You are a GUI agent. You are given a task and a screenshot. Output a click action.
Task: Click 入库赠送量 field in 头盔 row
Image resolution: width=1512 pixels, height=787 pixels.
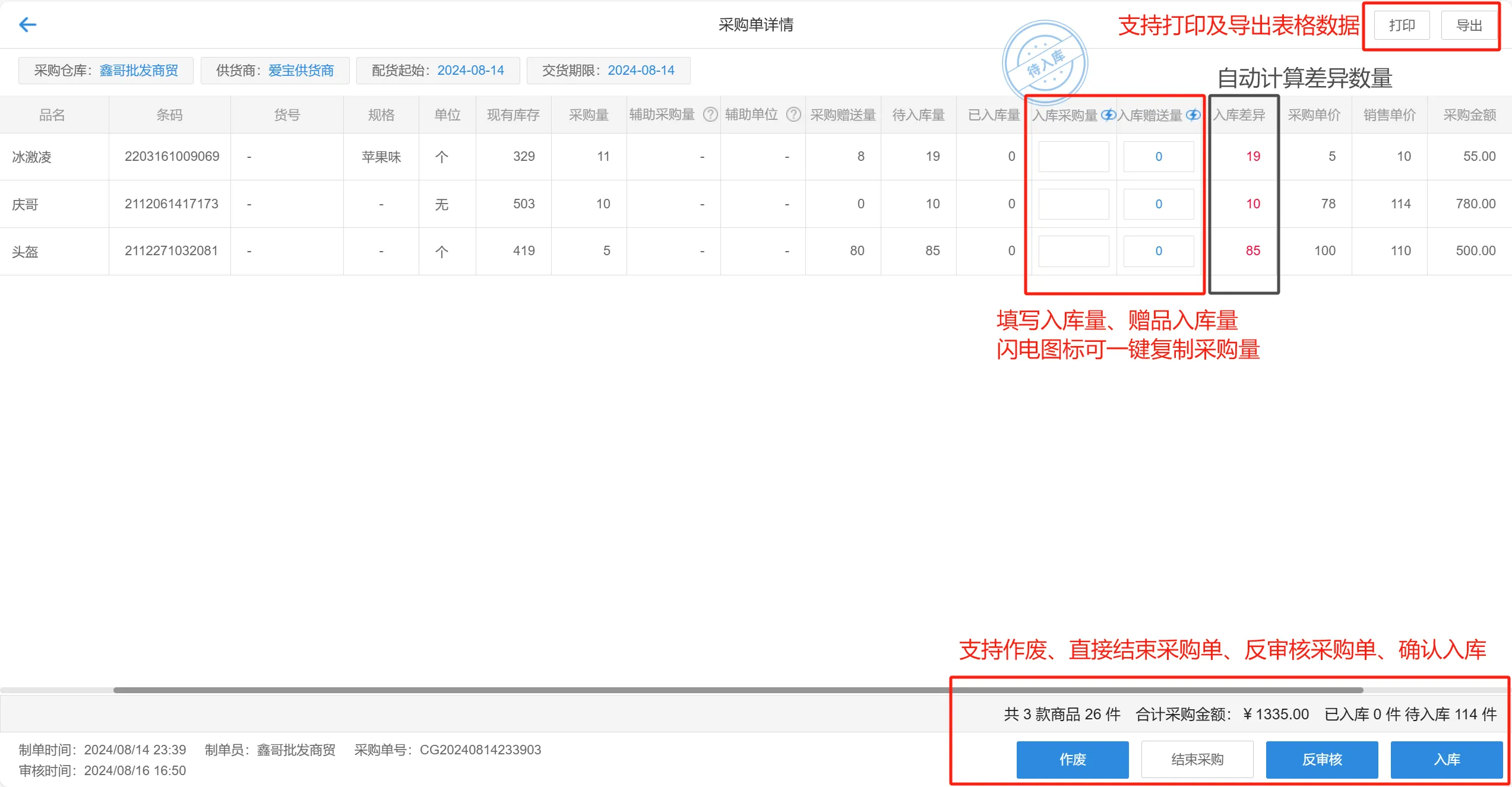click(1158, 251)
